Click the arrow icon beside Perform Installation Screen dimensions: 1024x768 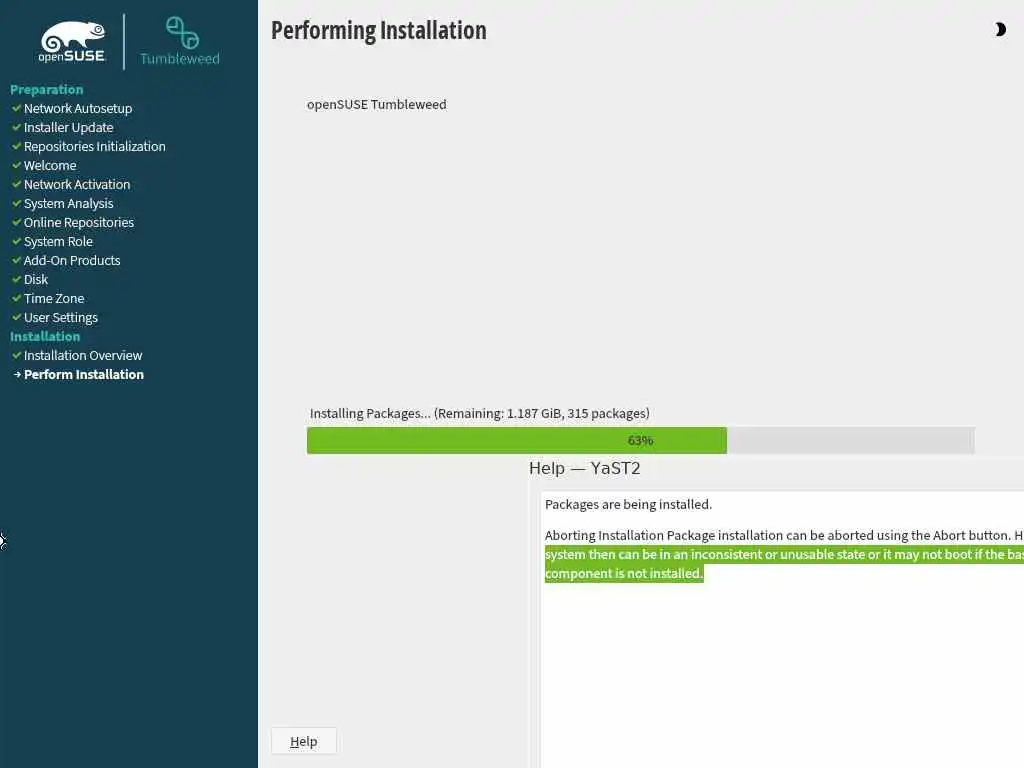pyautogui.click(x=17, y=374)
